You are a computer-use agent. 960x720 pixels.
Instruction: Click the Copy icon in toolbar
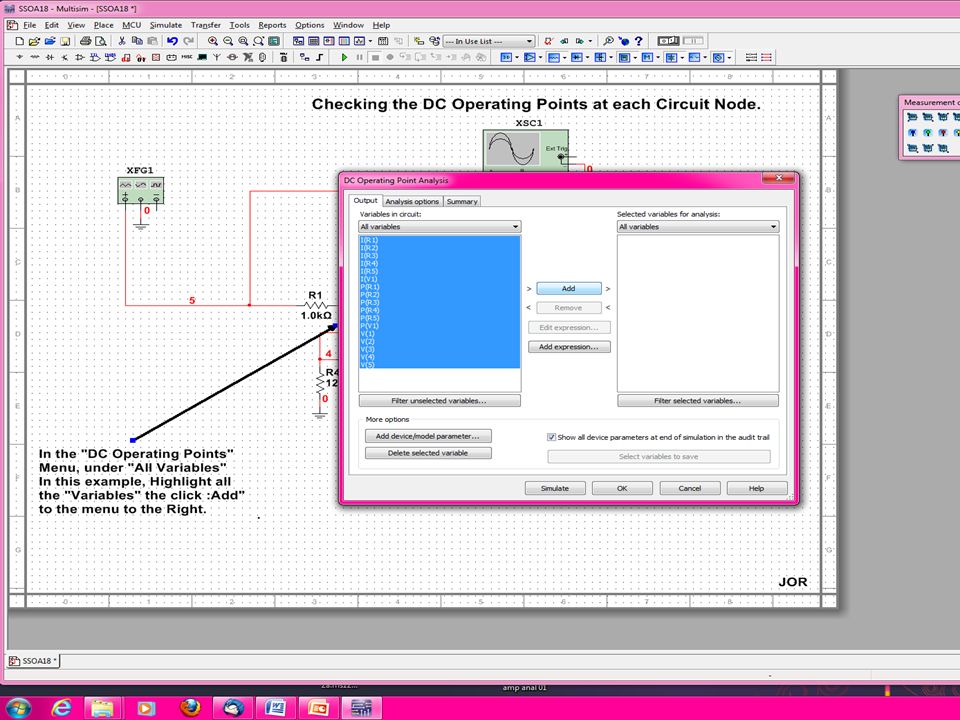point(137,41)
